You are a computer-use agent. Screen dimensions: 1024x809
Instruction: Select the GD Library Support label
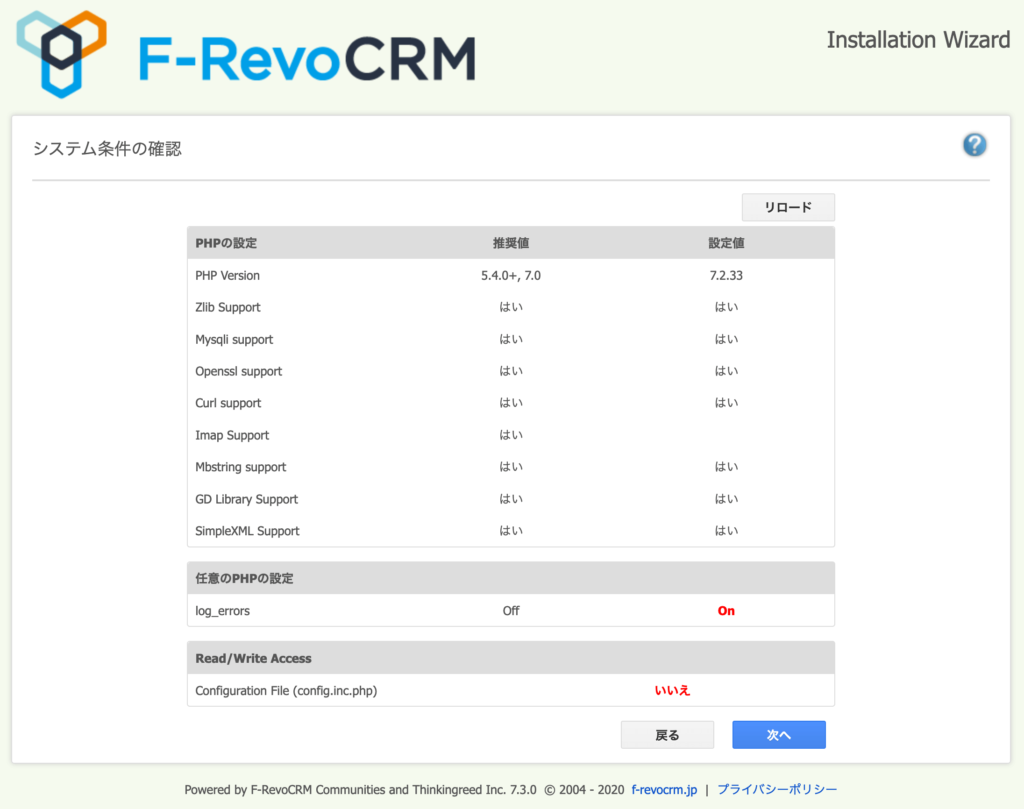coord(246,500)
